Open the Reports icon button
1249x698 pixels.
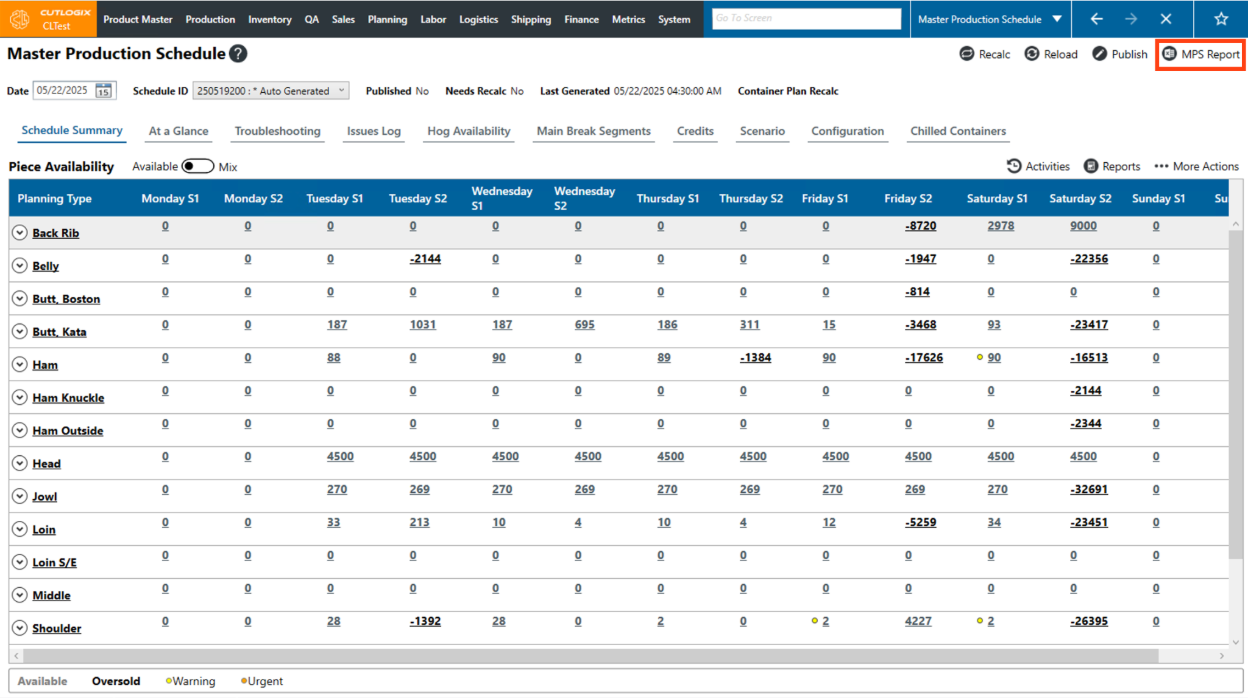click(1092, 167)
